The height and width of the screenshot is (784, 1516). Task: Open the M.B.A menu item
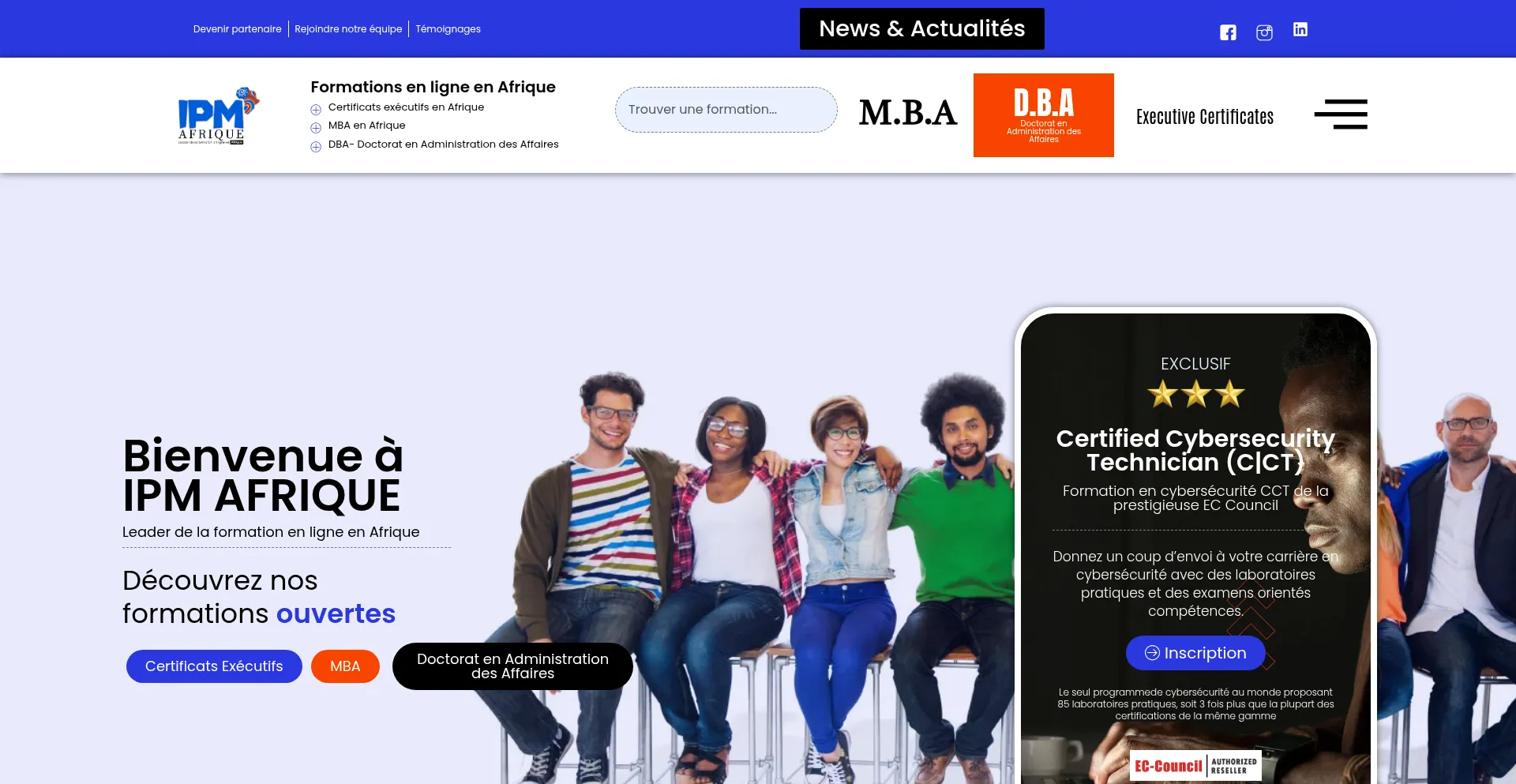click(x=908, y=113)
